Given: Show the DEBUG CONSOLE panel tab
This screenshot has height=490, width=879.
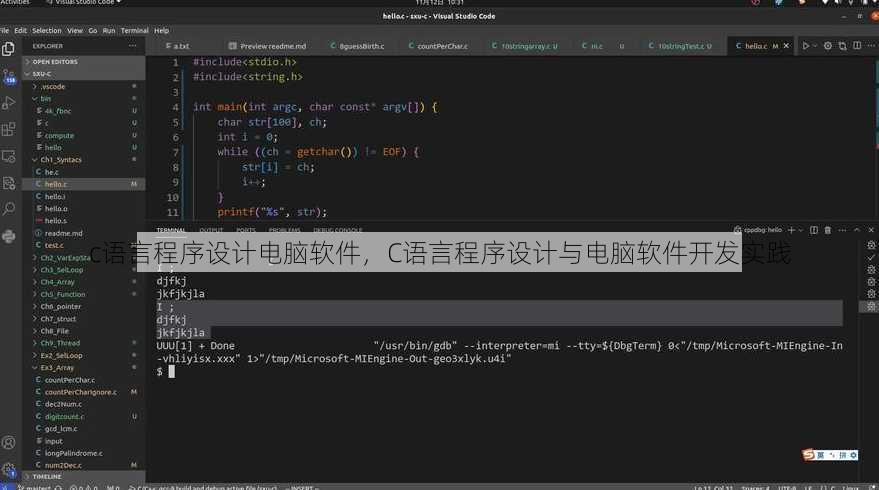Looking at the screenshot, I should tap(337, 230).
